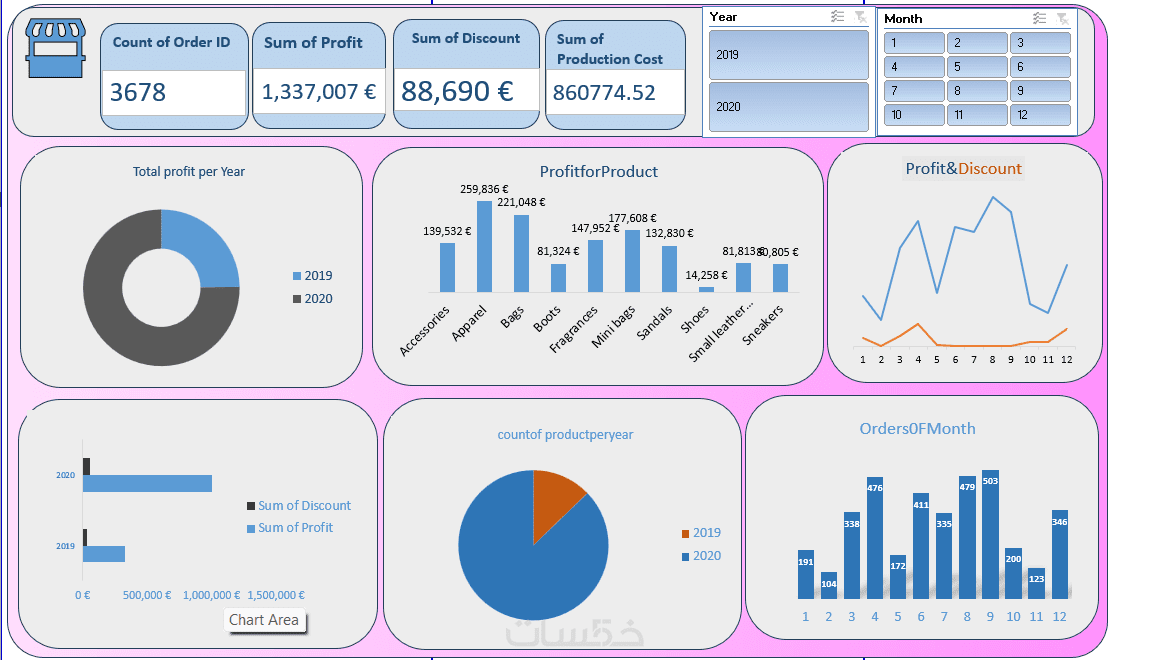Select month 10 in the Month slicer
Viewport: 1150px width, 660px height.
[914, 115]
